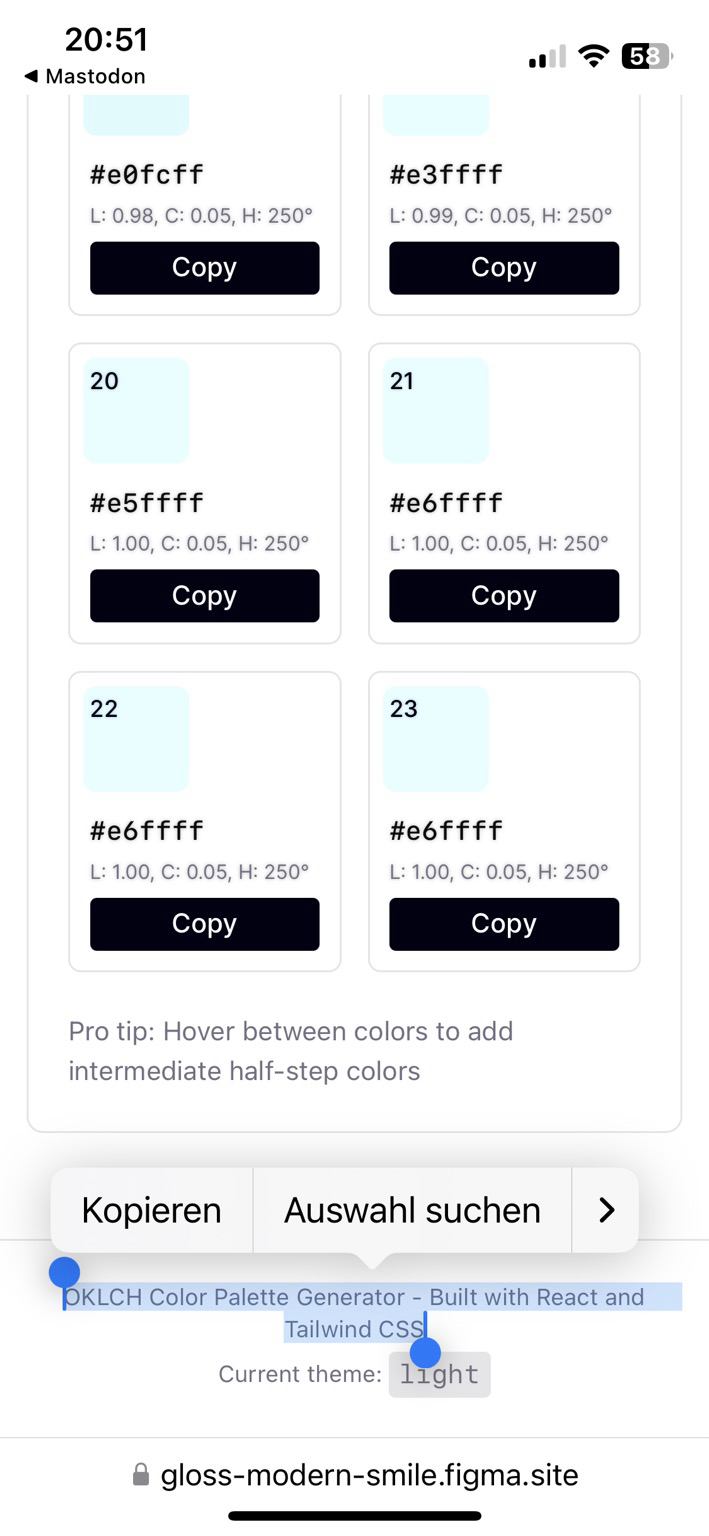709x1536 pixels.
Task: Choose Kopieren in the selection menu
Action: point(151,1210)
